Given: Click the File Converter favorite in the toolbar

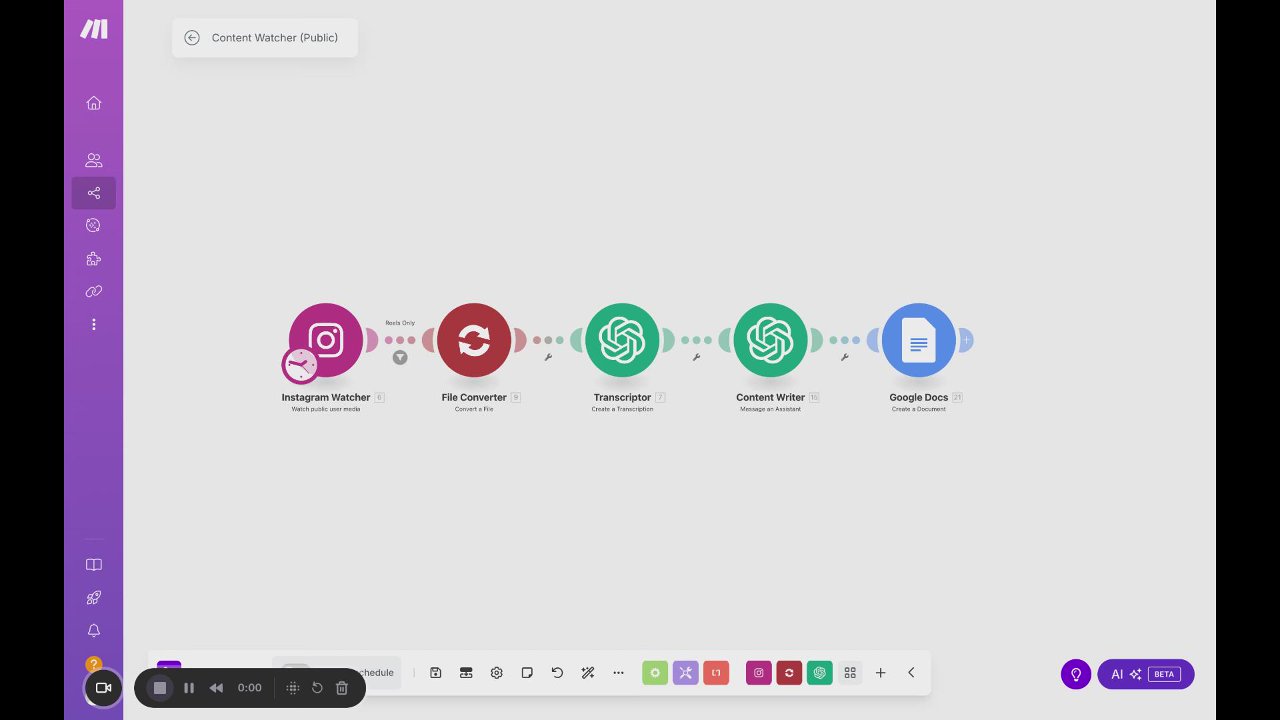Looking at the screenshot, I should point(789,673).
